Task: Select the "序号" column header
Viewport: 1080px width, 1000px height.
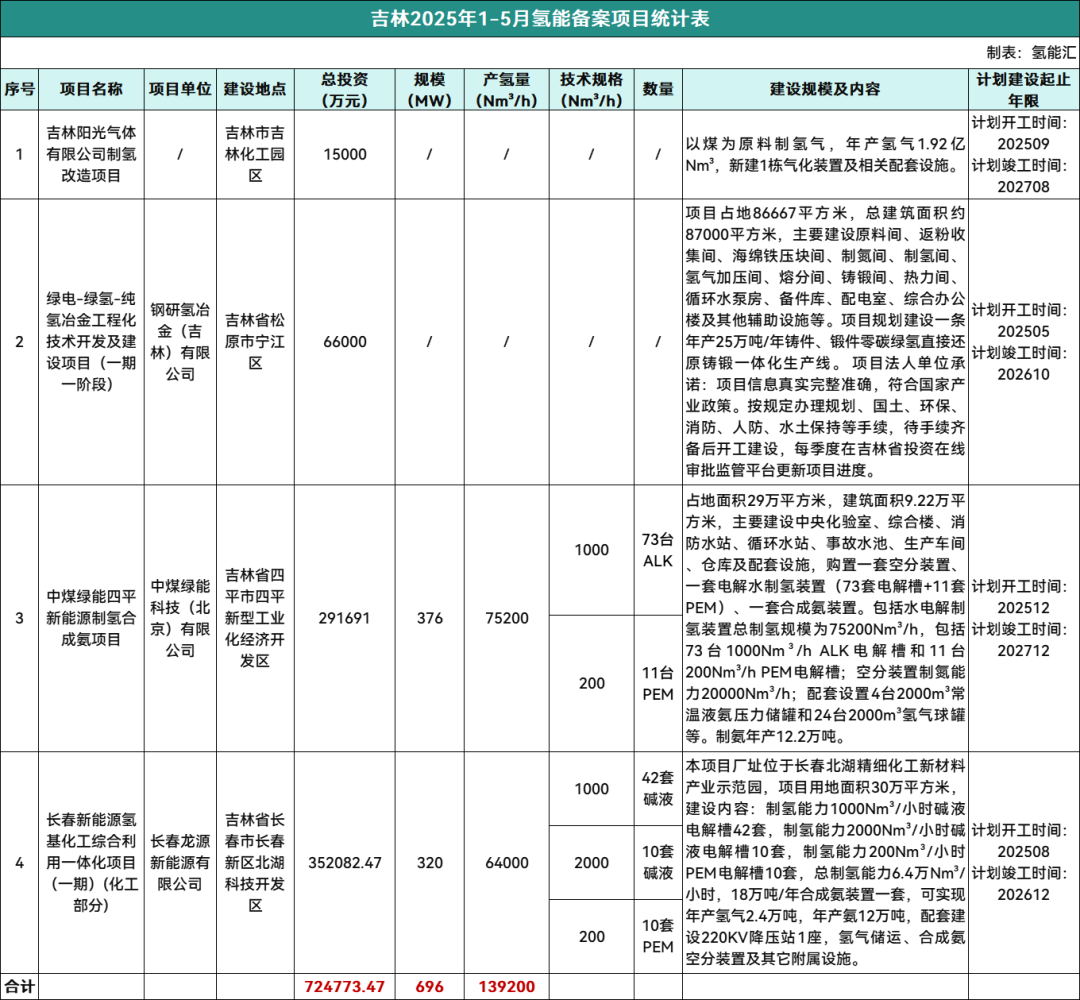Action: click(19, 89)
